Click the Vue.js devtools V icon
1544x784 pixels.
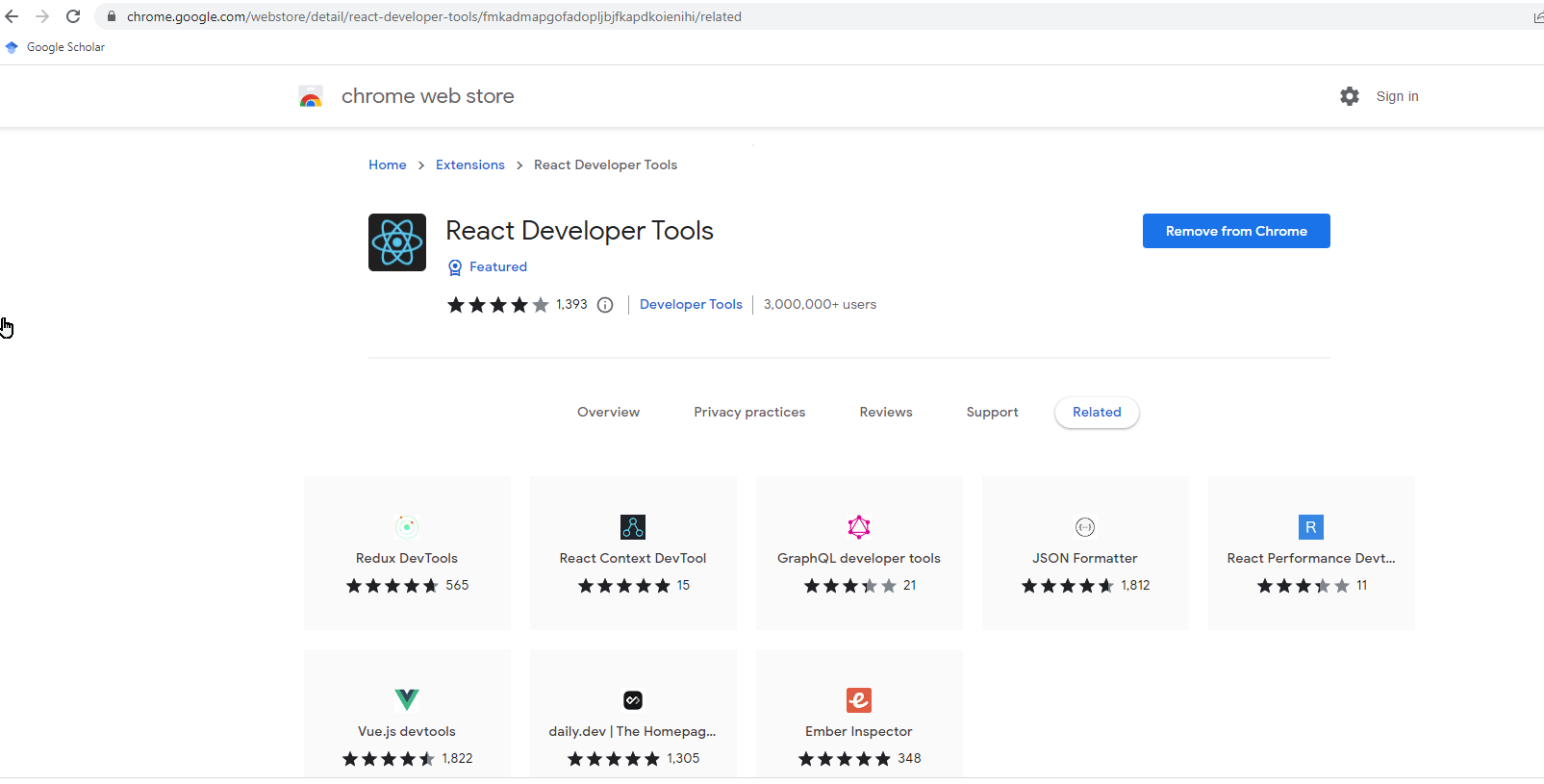[407, 699]
